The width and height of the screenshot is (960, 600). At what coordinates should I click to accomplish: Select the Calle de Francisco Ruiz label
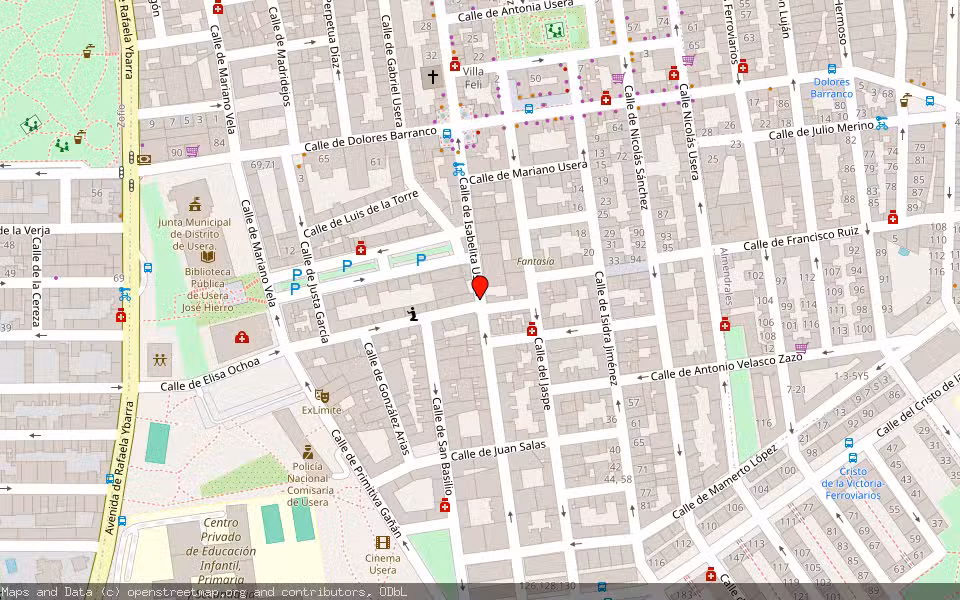[x=802, y=239]
